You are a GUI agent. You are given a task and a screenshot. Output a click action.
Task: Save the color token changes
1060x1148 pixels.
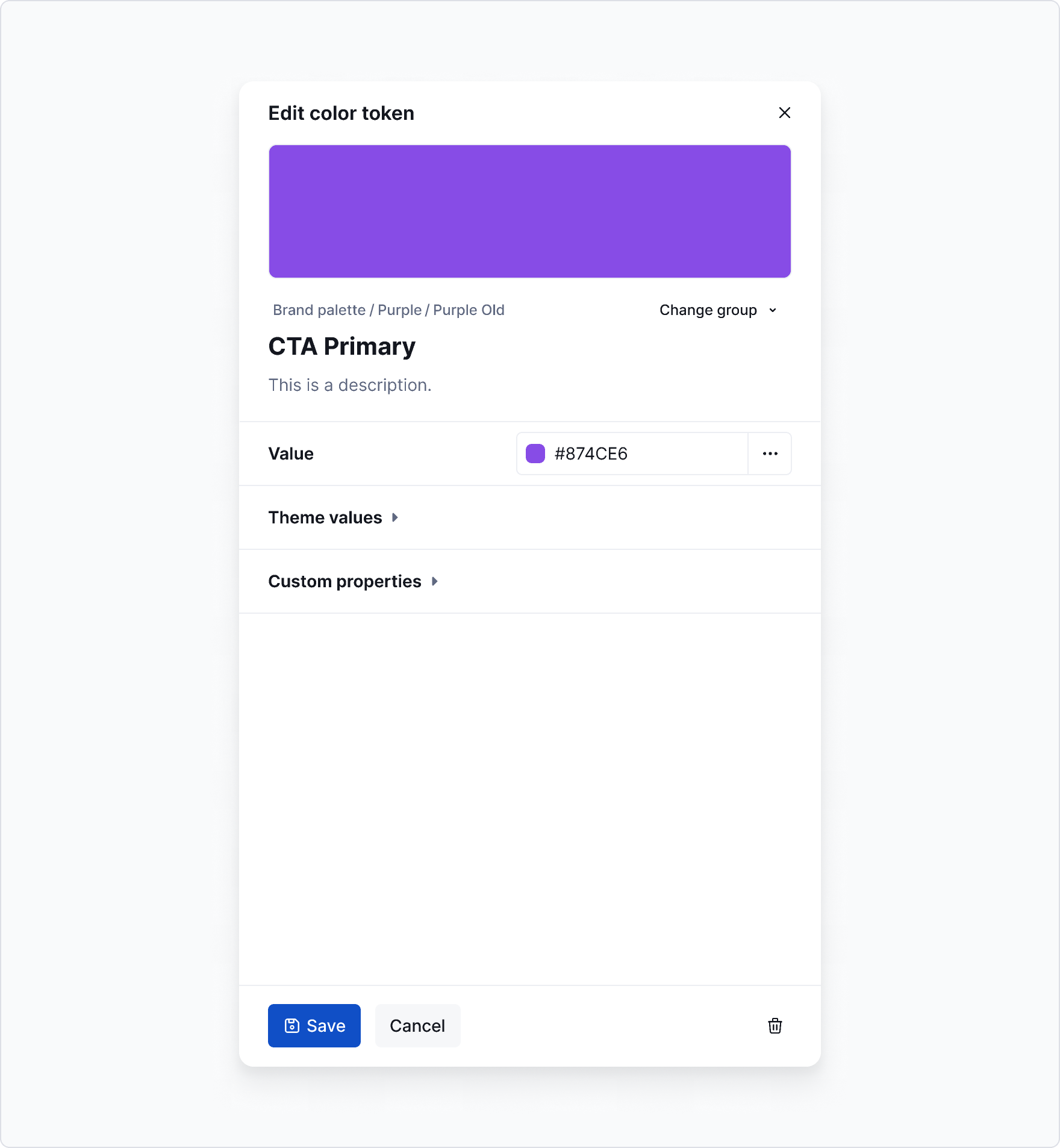click(x=314, y=1026)
